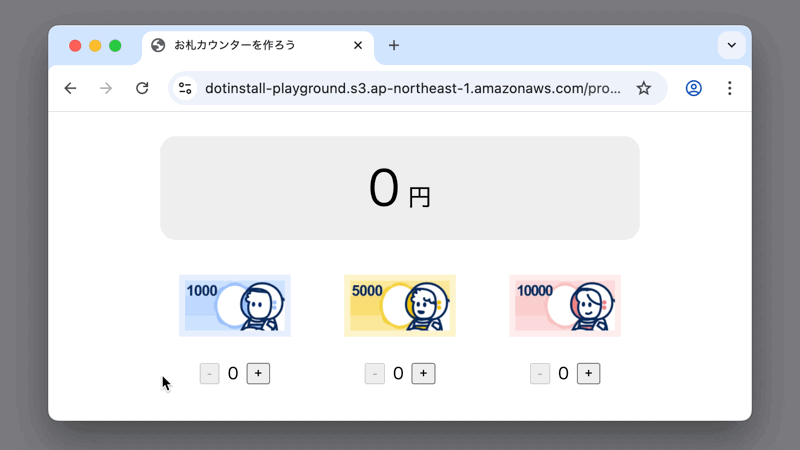The height and width of the screenshot is (450, 800).
Task: Decrease the 5000 yen bill count
Action: (x=375, y=373)
